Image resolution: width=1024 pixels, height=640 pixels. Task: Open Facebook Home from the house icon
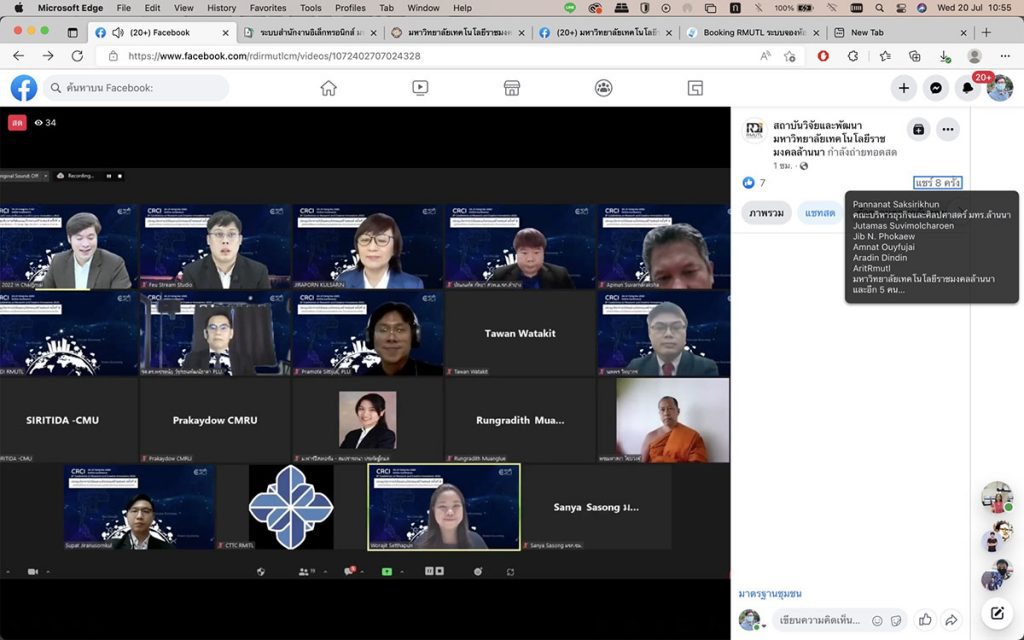(x=328, y=88)
